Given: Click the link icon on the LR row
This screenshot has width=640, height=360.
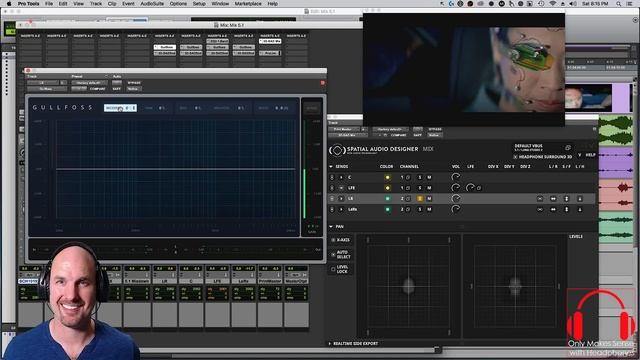Looking at the screenshot, I should coord(540,199).
